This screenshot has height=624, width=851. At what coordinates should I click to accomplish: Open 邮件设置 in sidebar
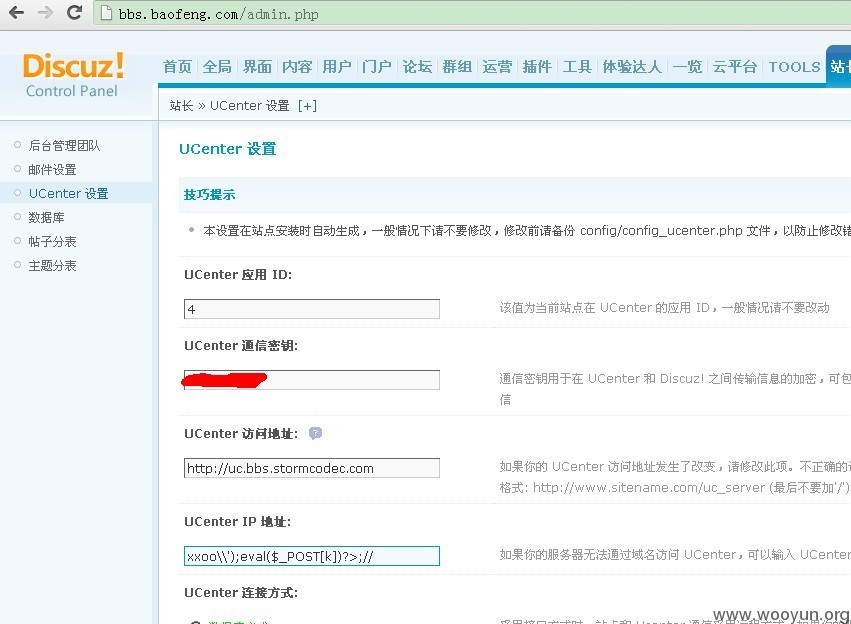52,170
